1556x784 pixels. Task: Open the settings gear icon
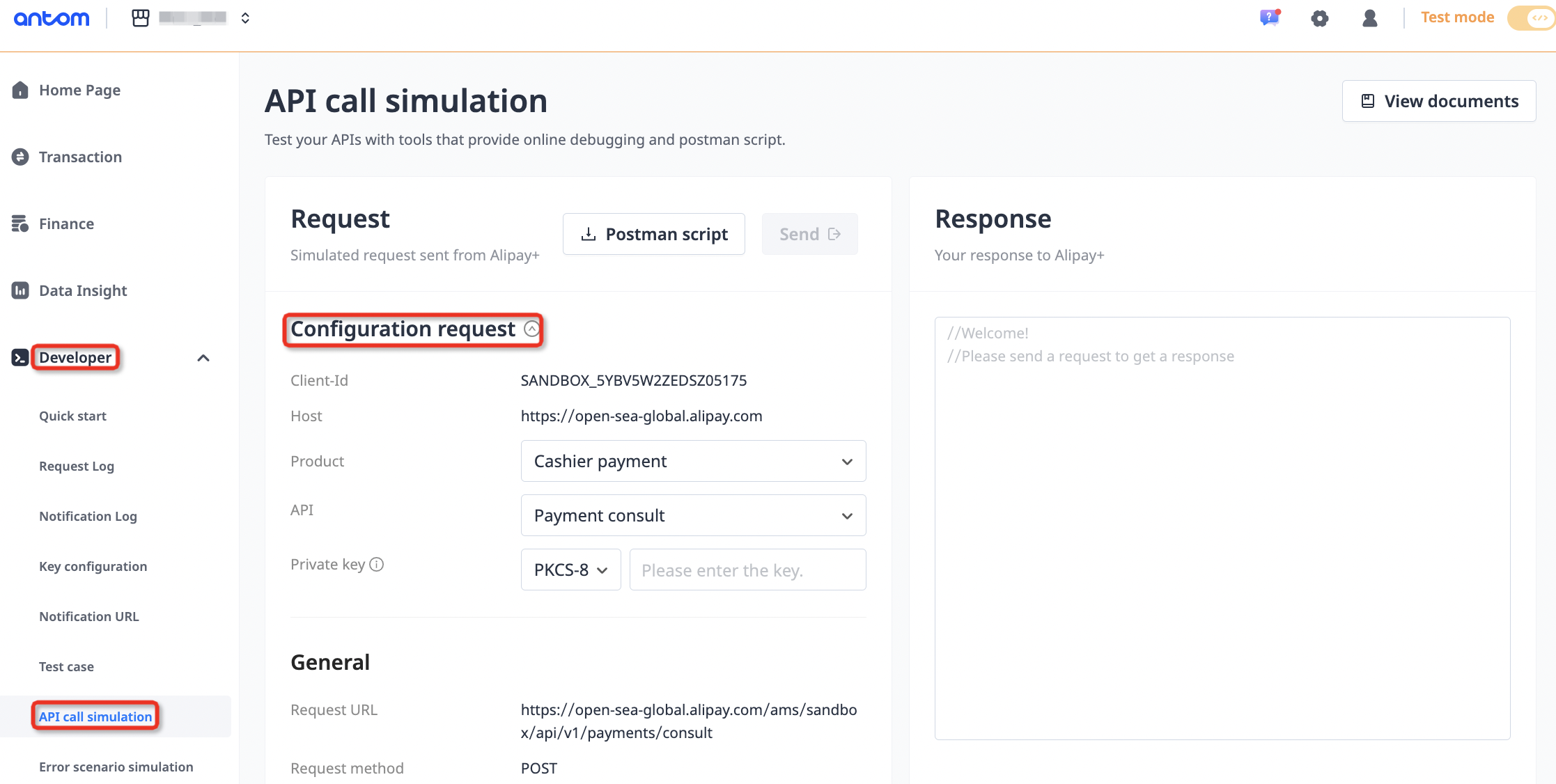(x=1319, y=18)
